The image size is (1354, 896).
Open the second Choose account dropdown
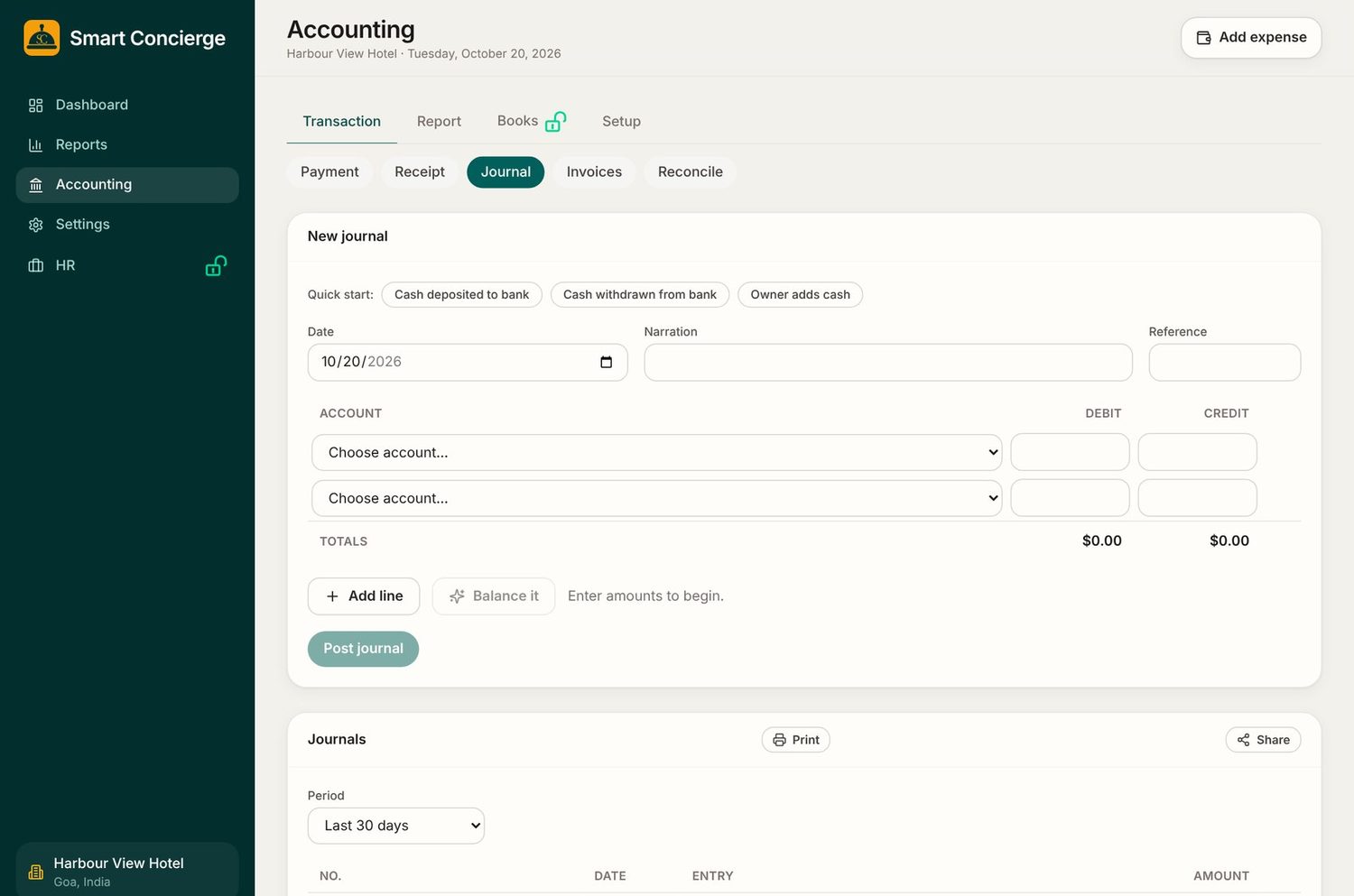coord(657,498)
